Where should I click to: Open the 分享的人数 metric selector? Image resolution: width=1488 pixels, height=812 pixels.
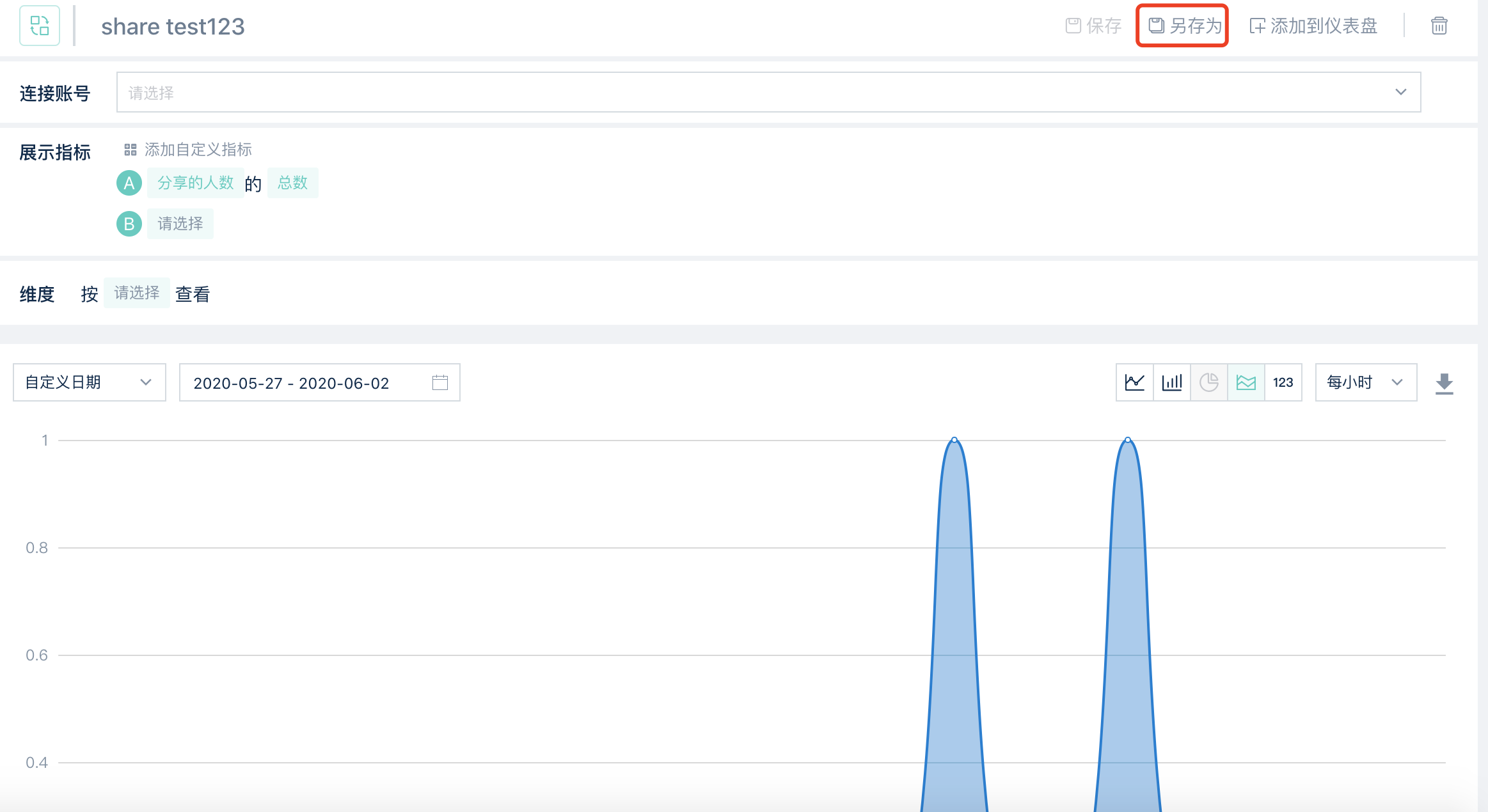[195, 183]
